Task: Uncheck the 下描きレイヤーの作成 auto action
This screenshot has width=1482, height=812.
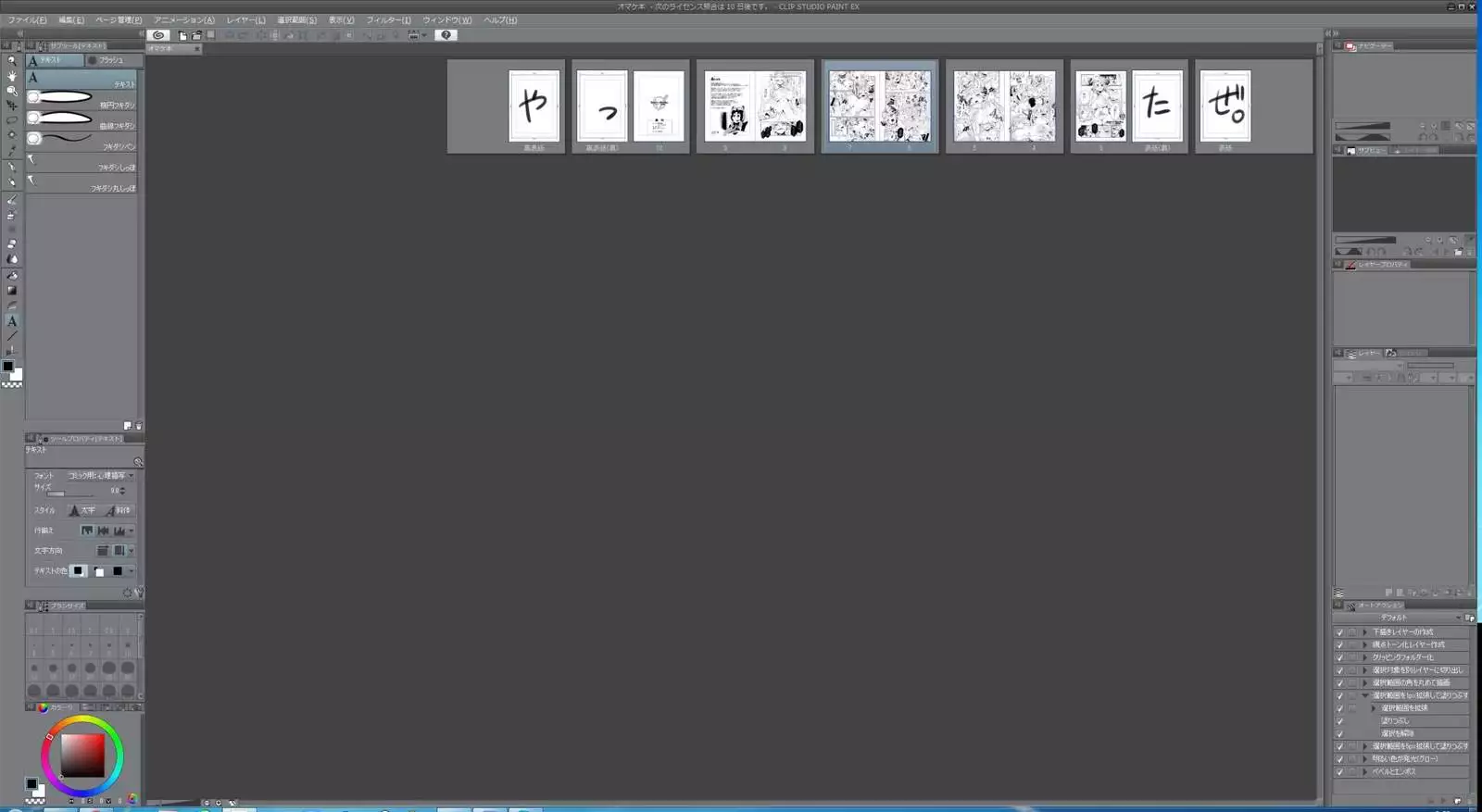Action: point(1339,632)
